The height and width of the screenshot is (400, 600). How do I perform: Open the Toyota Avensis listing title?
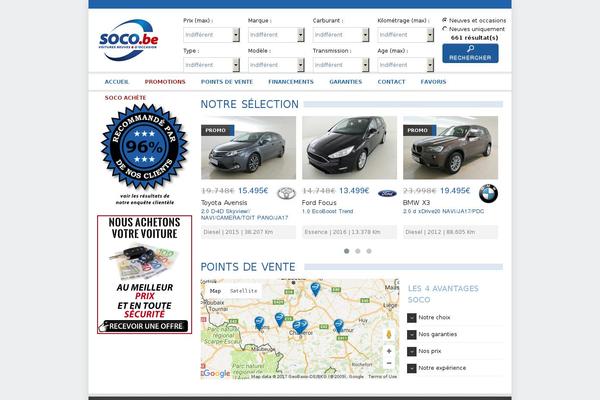[224, 202]
